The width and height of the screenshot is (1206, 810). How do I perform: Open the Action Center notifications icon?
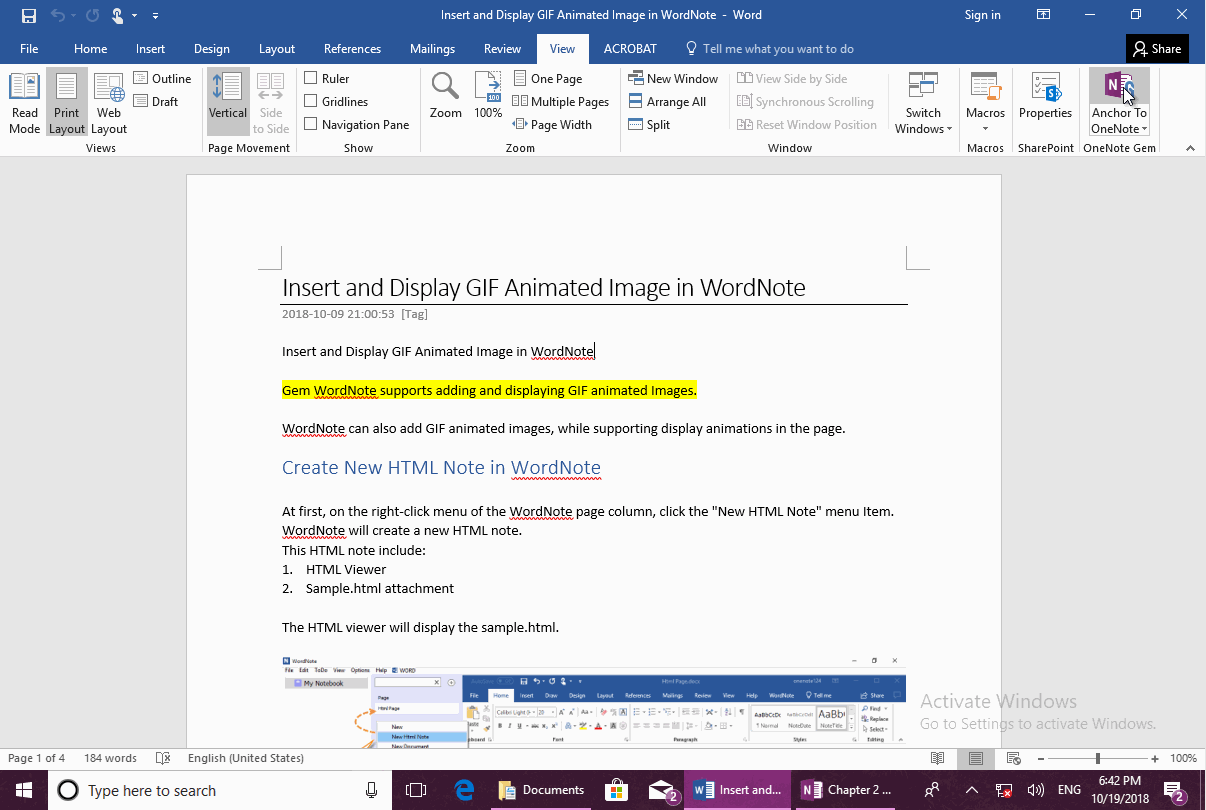1175,790
